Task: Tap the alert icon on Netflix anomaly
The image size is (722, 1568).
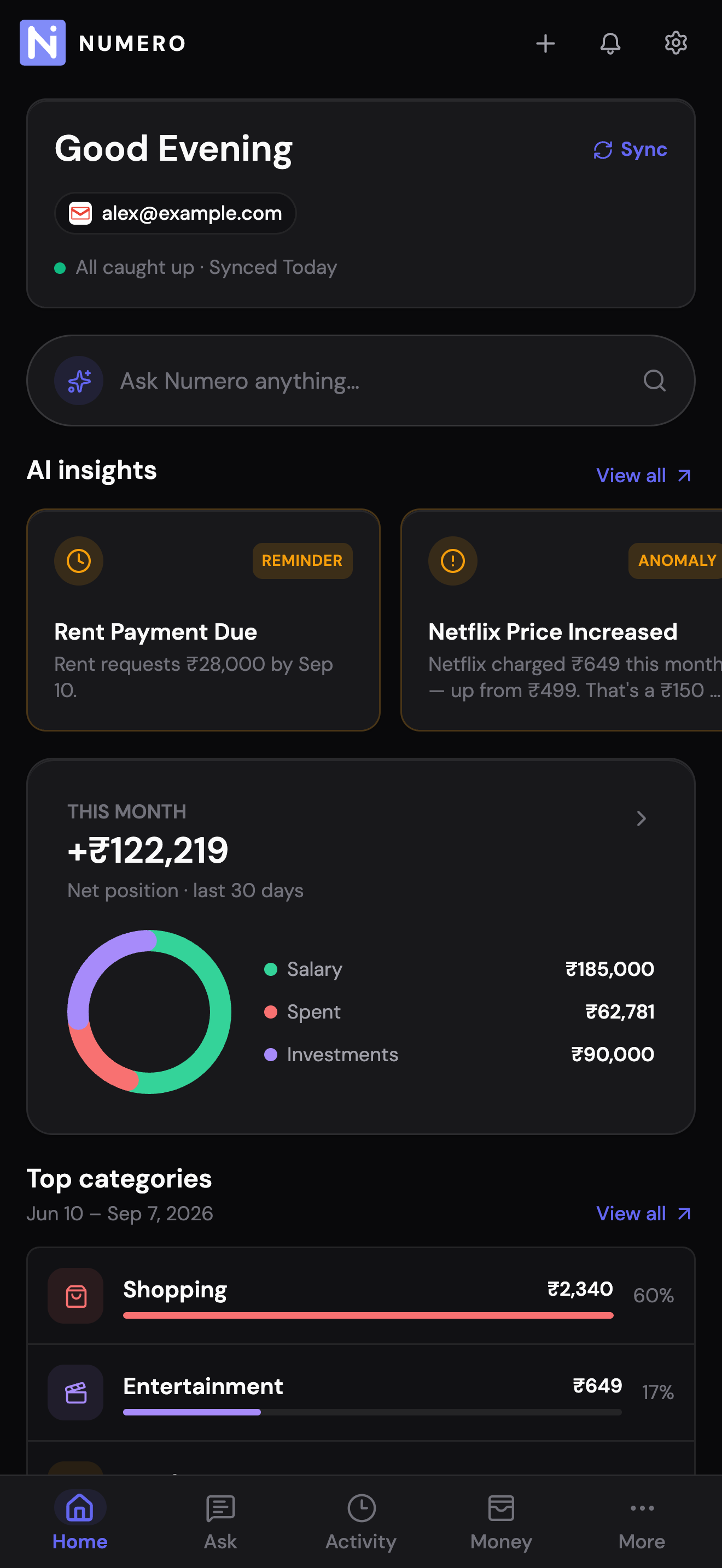Action: point(453,560)
